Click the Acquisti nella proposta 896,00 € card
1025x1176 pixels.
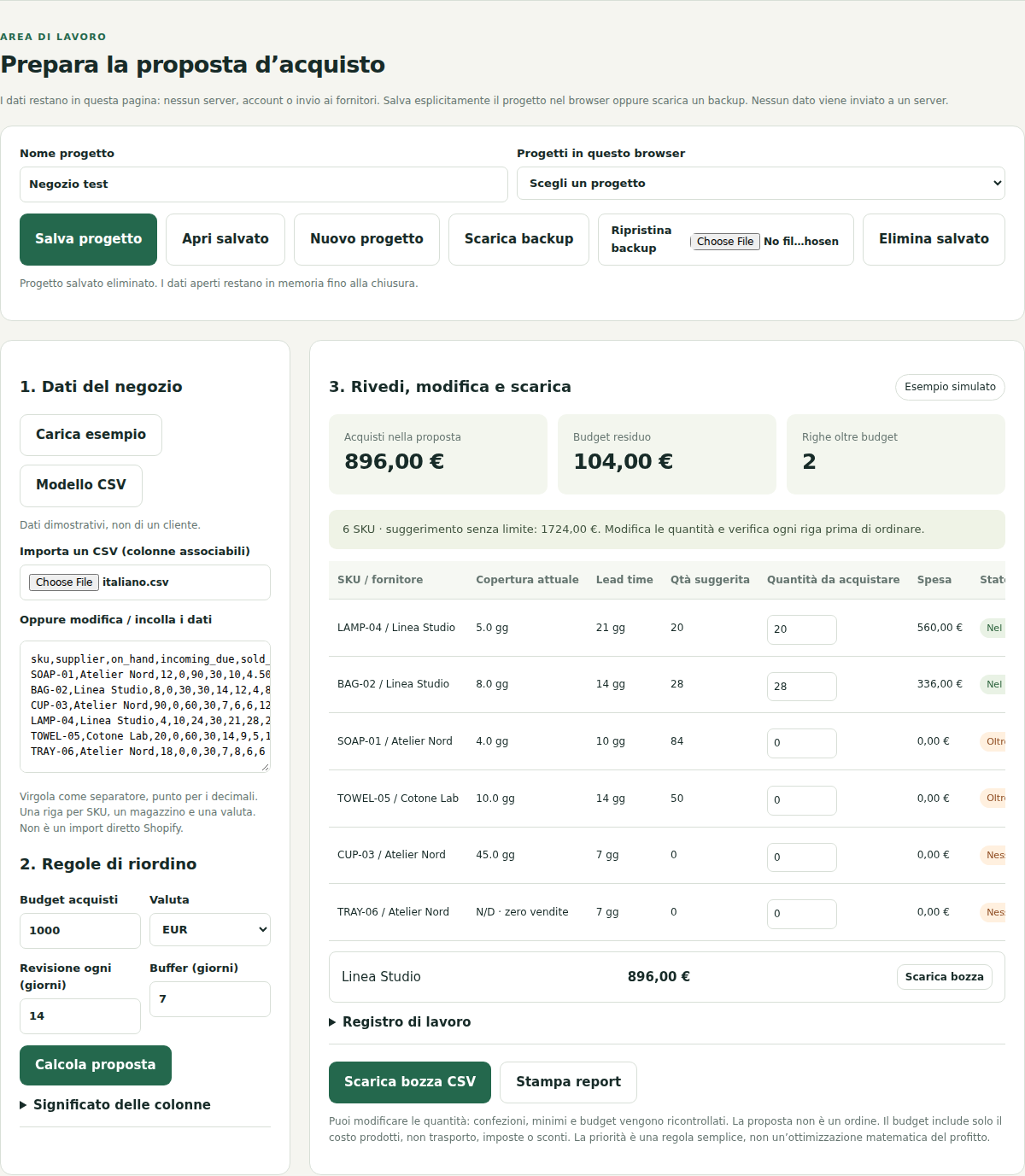coord(438,454)
